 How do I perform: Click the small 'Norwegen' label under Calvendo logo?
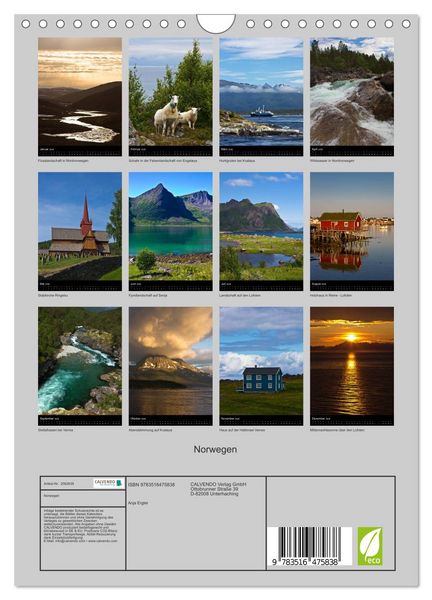point(51,496)
